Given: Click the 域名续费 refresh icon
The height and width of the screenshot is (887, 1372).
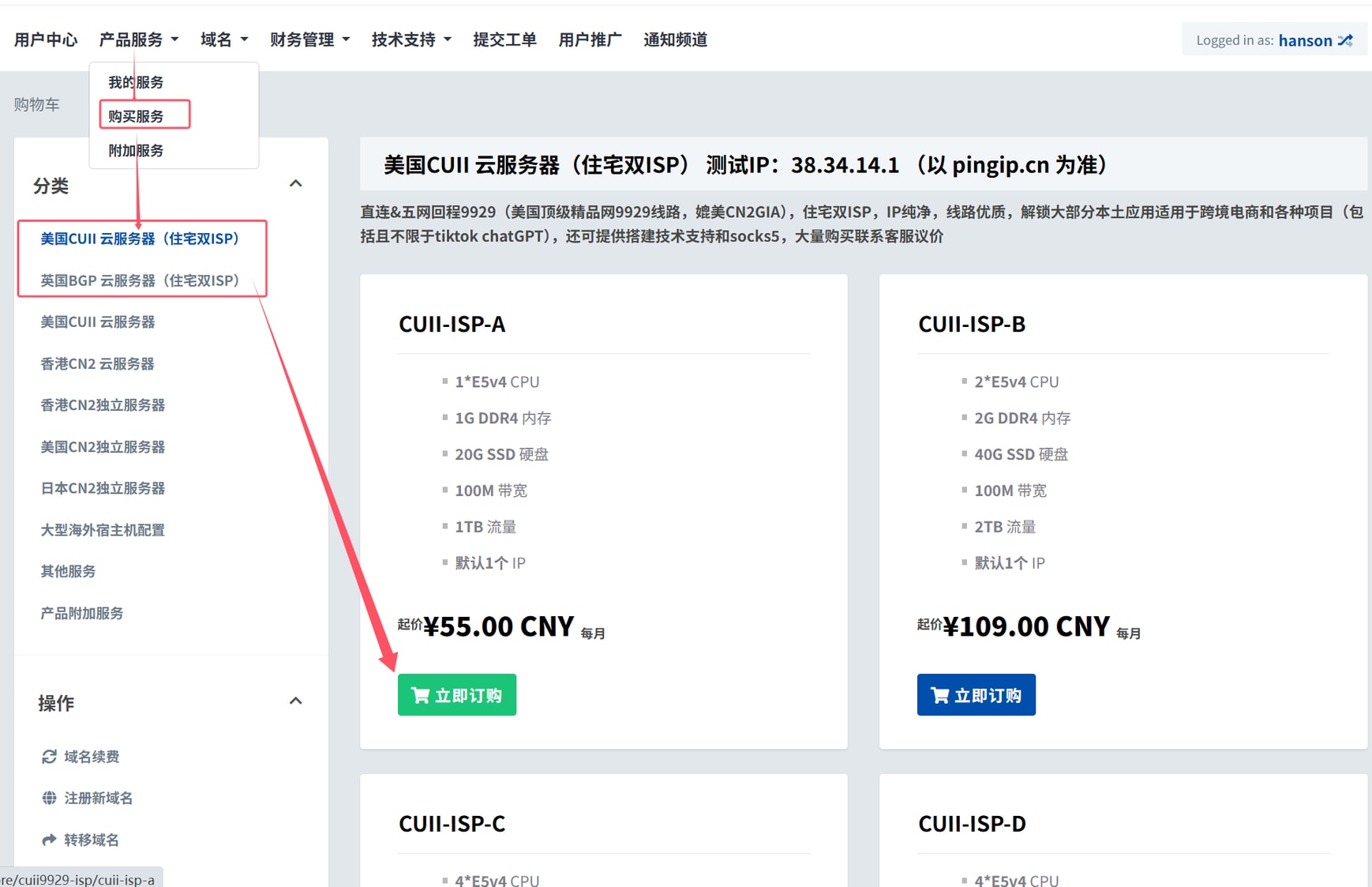Looking at the screenshot, I should click(49, 757).
